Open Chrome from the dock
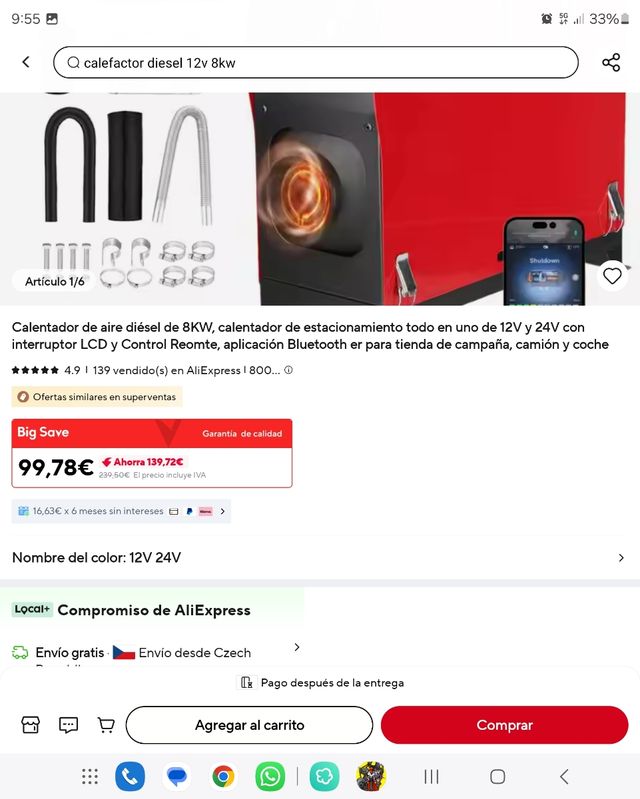The image size is (640, 799). [223, 777]
